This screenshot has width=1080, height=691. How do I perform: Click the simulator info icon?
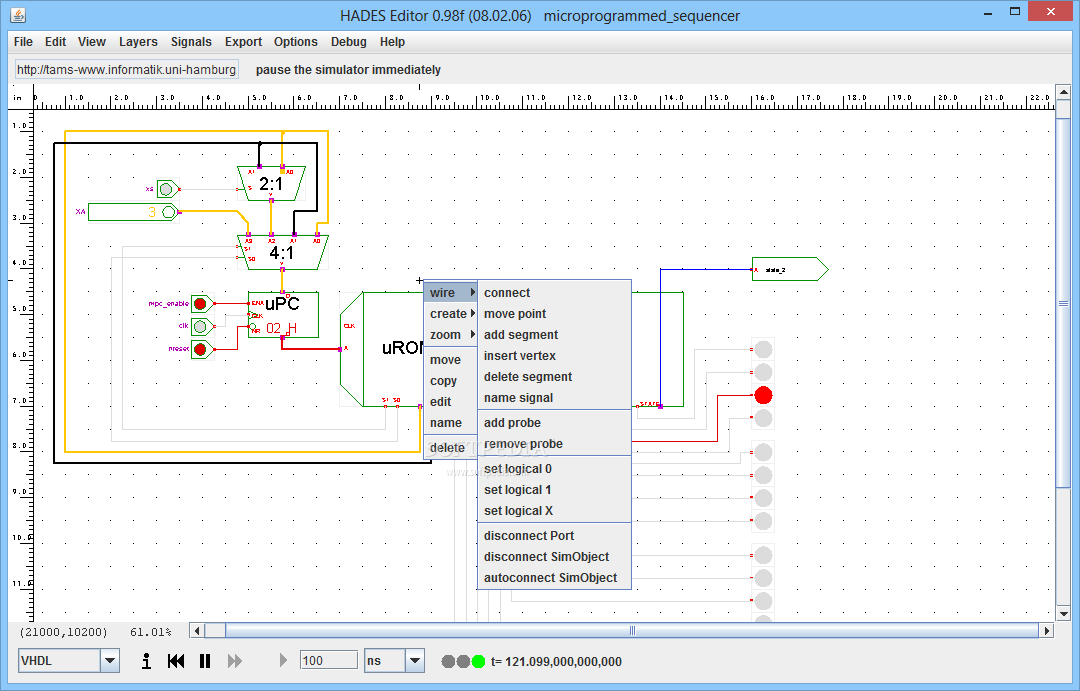(x=146, y=661)
